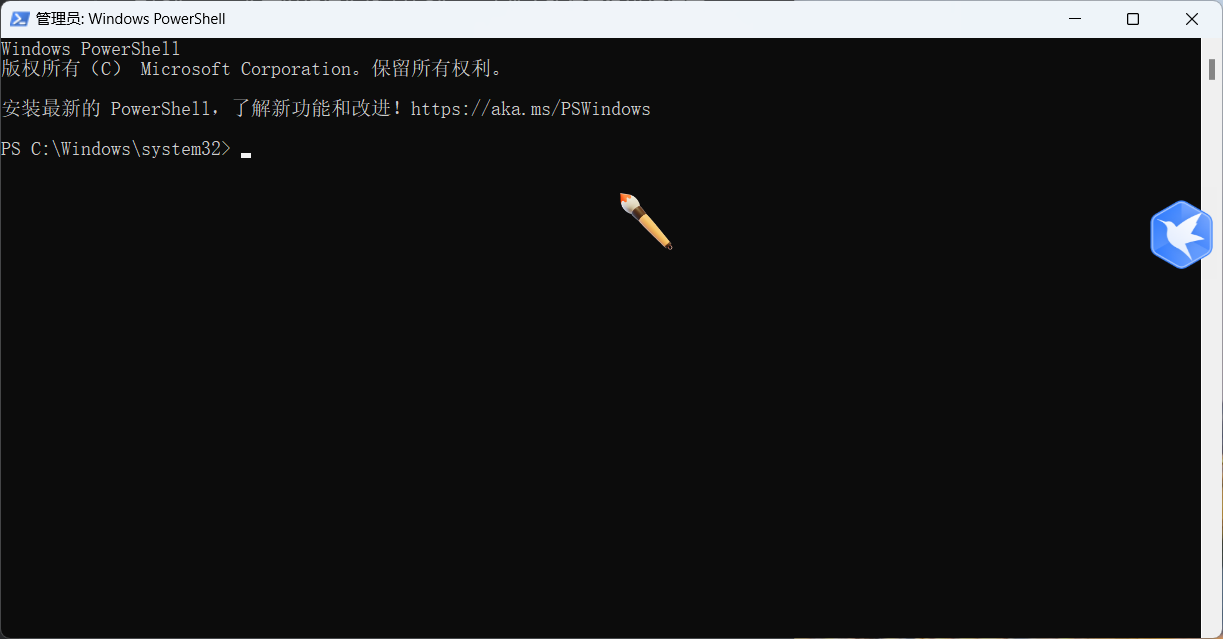The height and width of the screenshot is (639, 1223).
Task: Click the empty title bar area
Action: pos(640,19)
